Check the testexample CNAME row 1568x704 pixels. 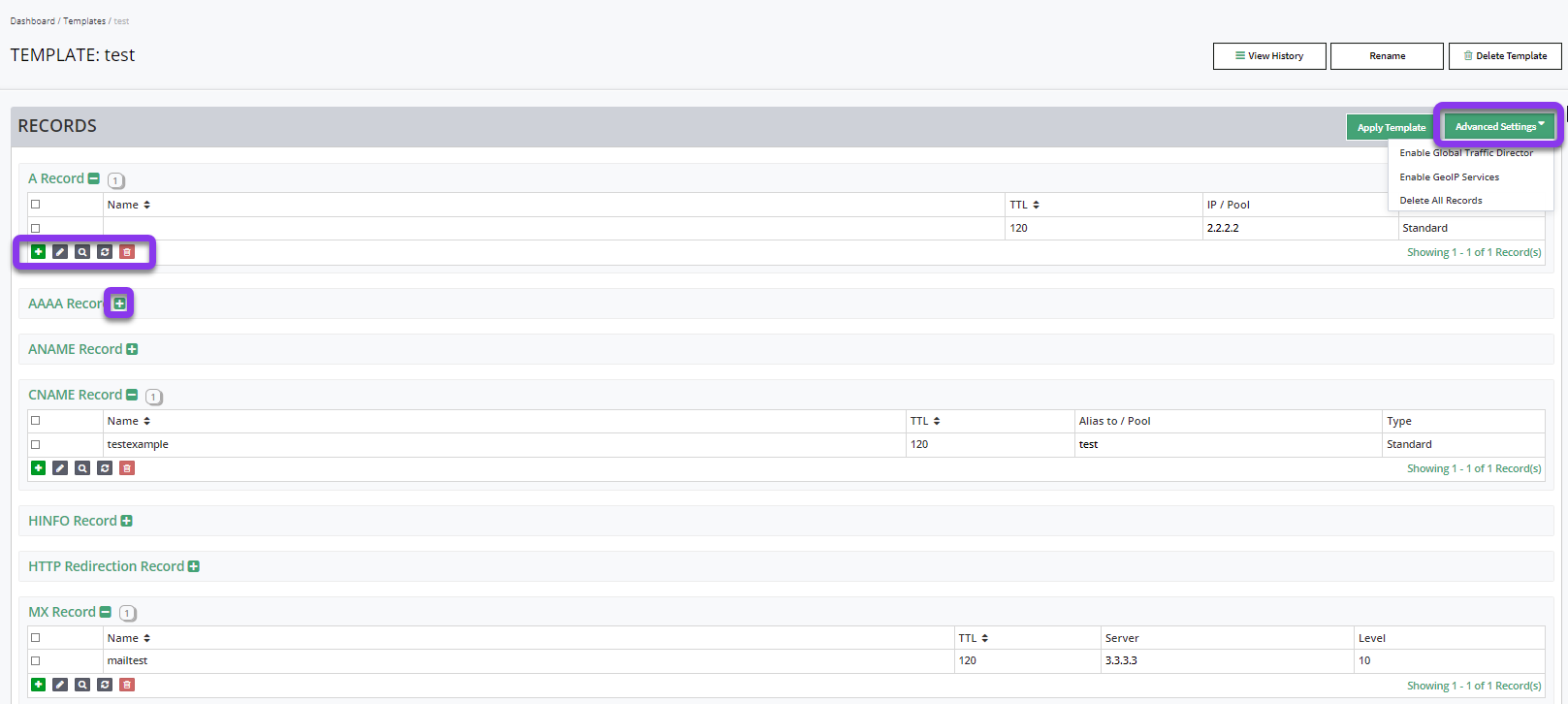[x=36, y=445]
